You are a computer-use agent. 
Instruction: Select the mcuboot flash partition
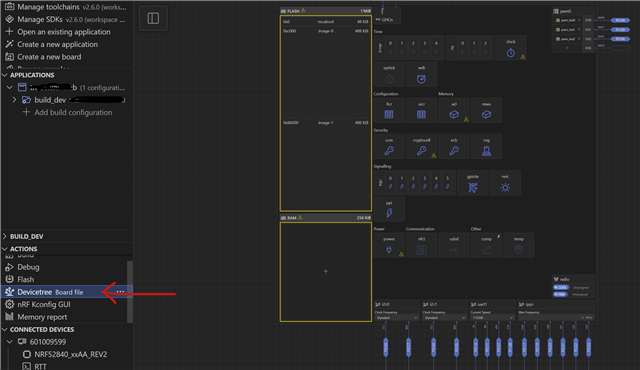[326, 22]
